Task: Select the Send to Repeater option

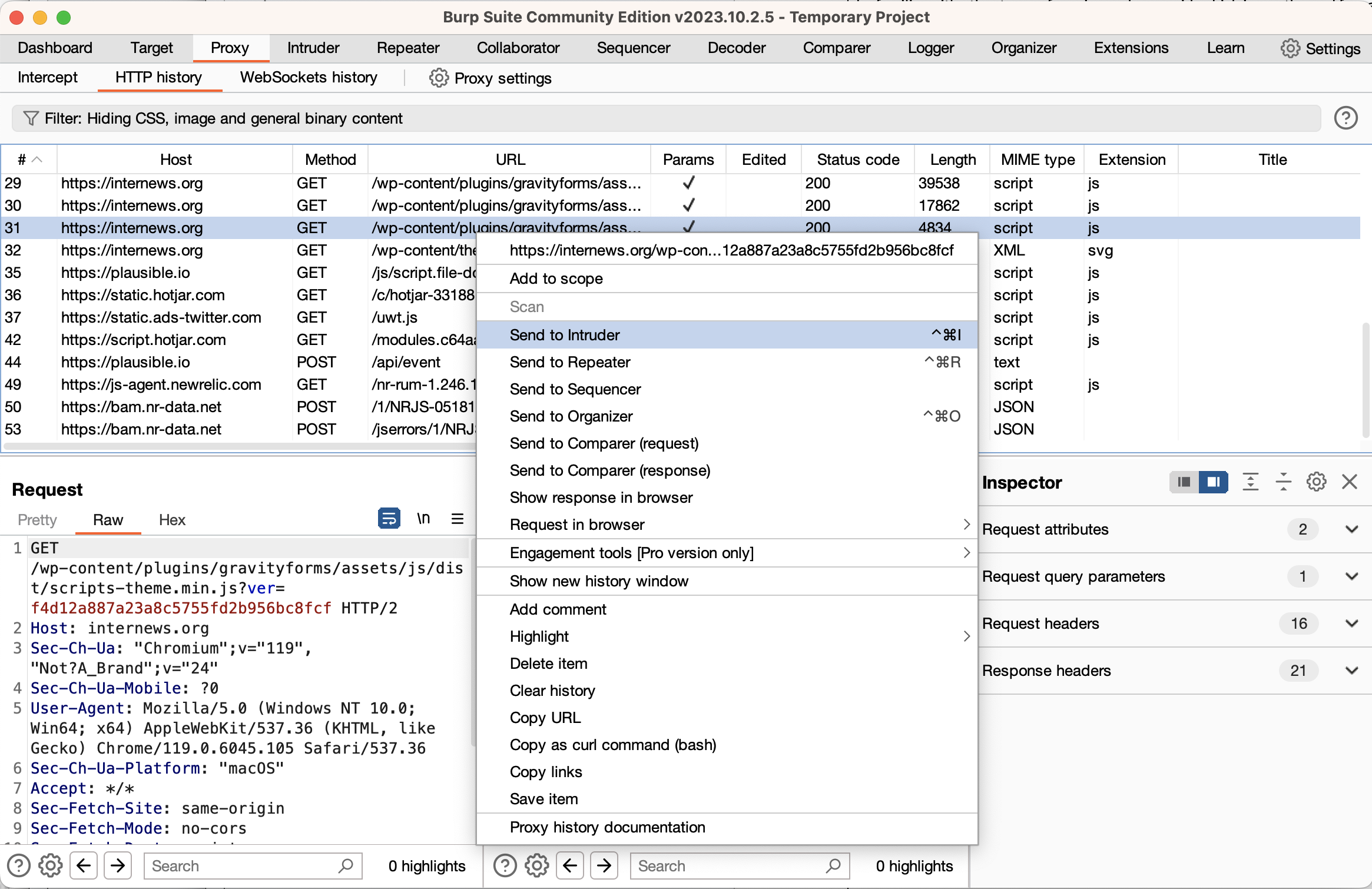Action: 570,361
